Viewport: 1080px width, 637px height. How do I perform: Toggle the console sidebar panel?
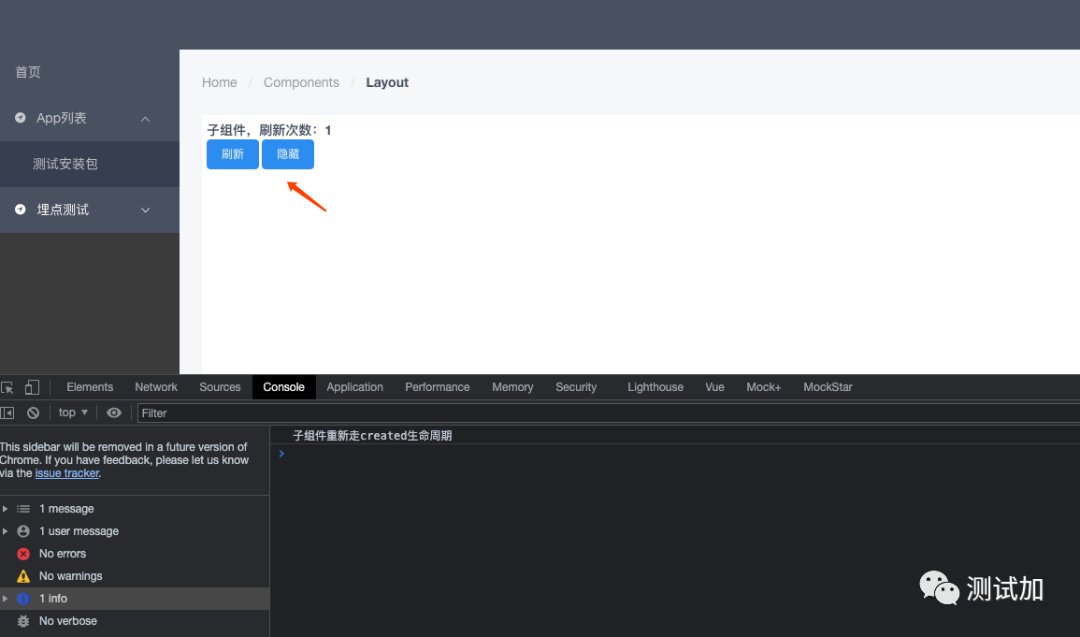(8, 413)
